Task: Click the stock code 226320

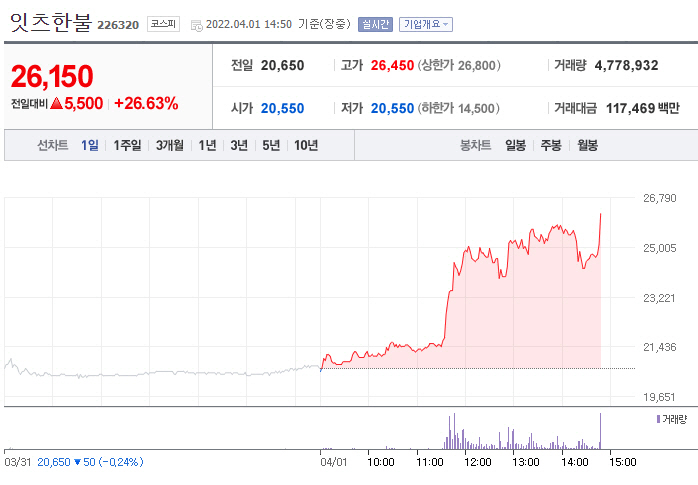Action: coord(118,25)
